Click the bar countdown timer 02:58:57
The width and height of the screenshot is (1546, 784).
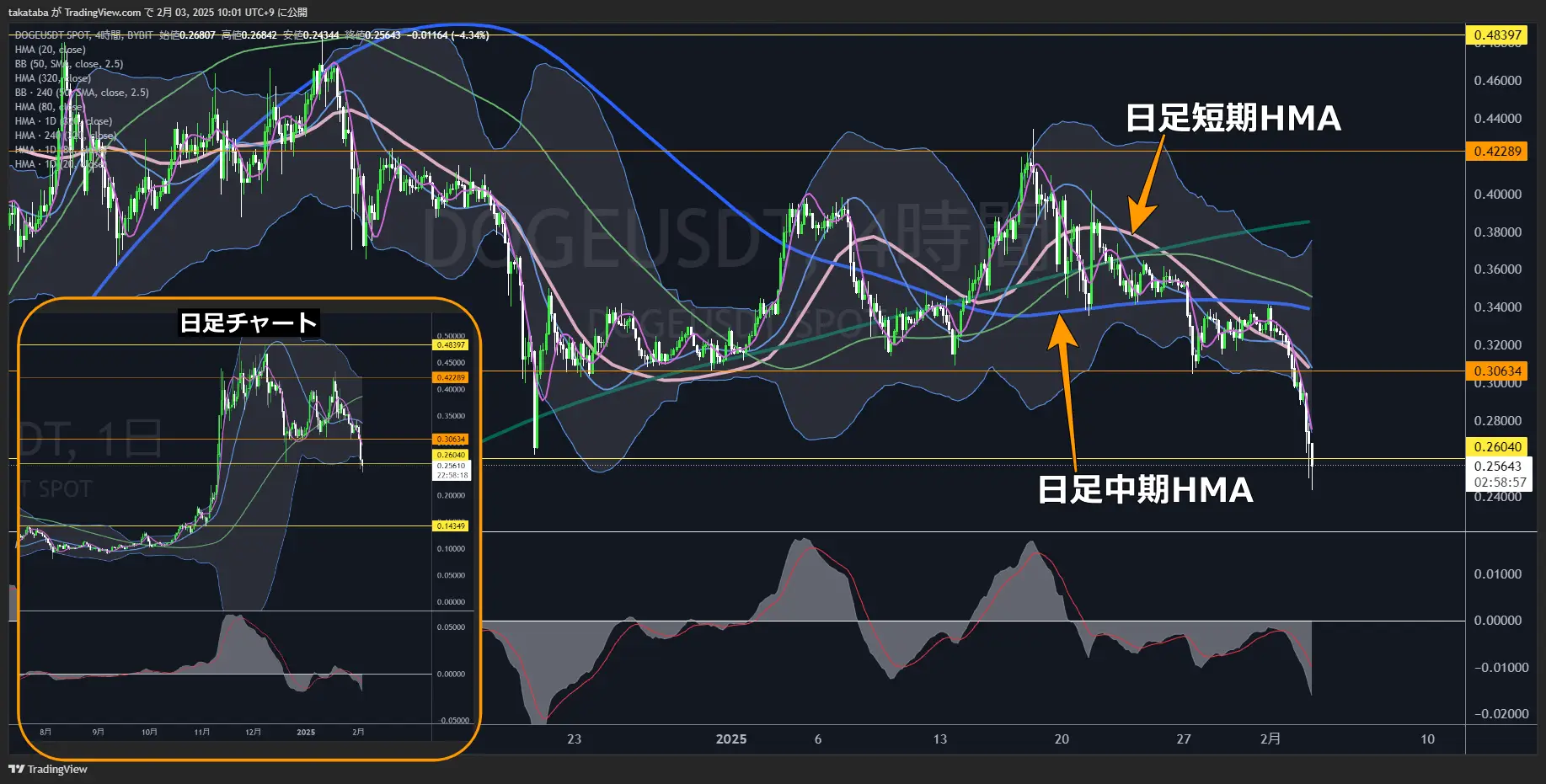pyautogui.click(x=1500, y=483)
